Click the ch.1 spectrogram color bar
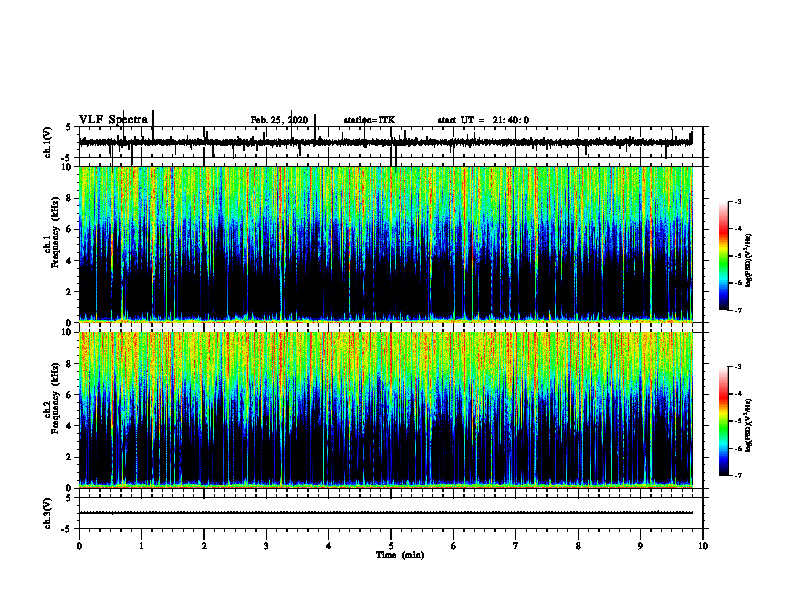Screen dimensions: 792x612 (x=724, y=256)
